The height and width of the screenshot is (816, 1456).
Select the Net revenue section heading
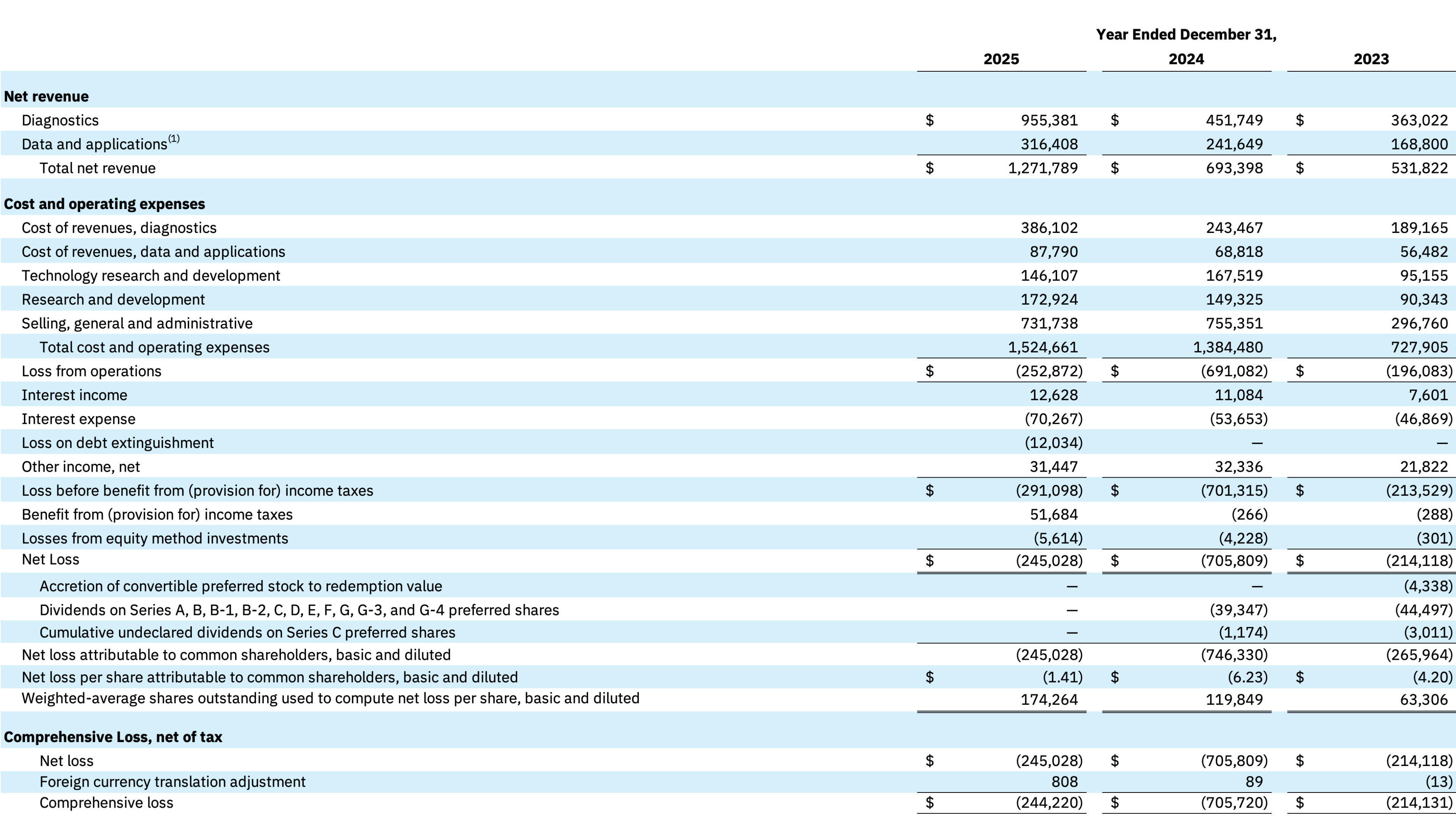pos(46,97)
